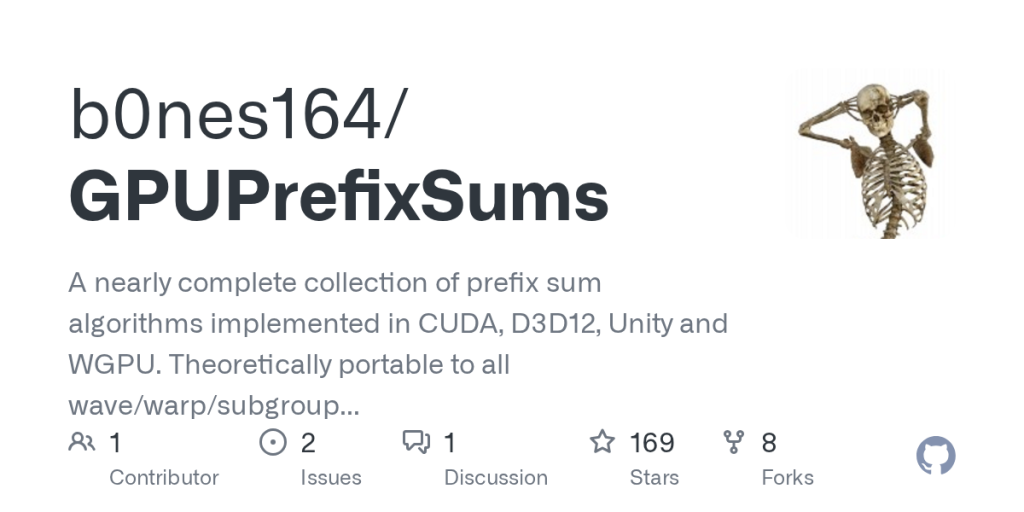Viewport: 1024px width, 512px height.
Task: Go to the Discussion label
Action: [496, 478]
